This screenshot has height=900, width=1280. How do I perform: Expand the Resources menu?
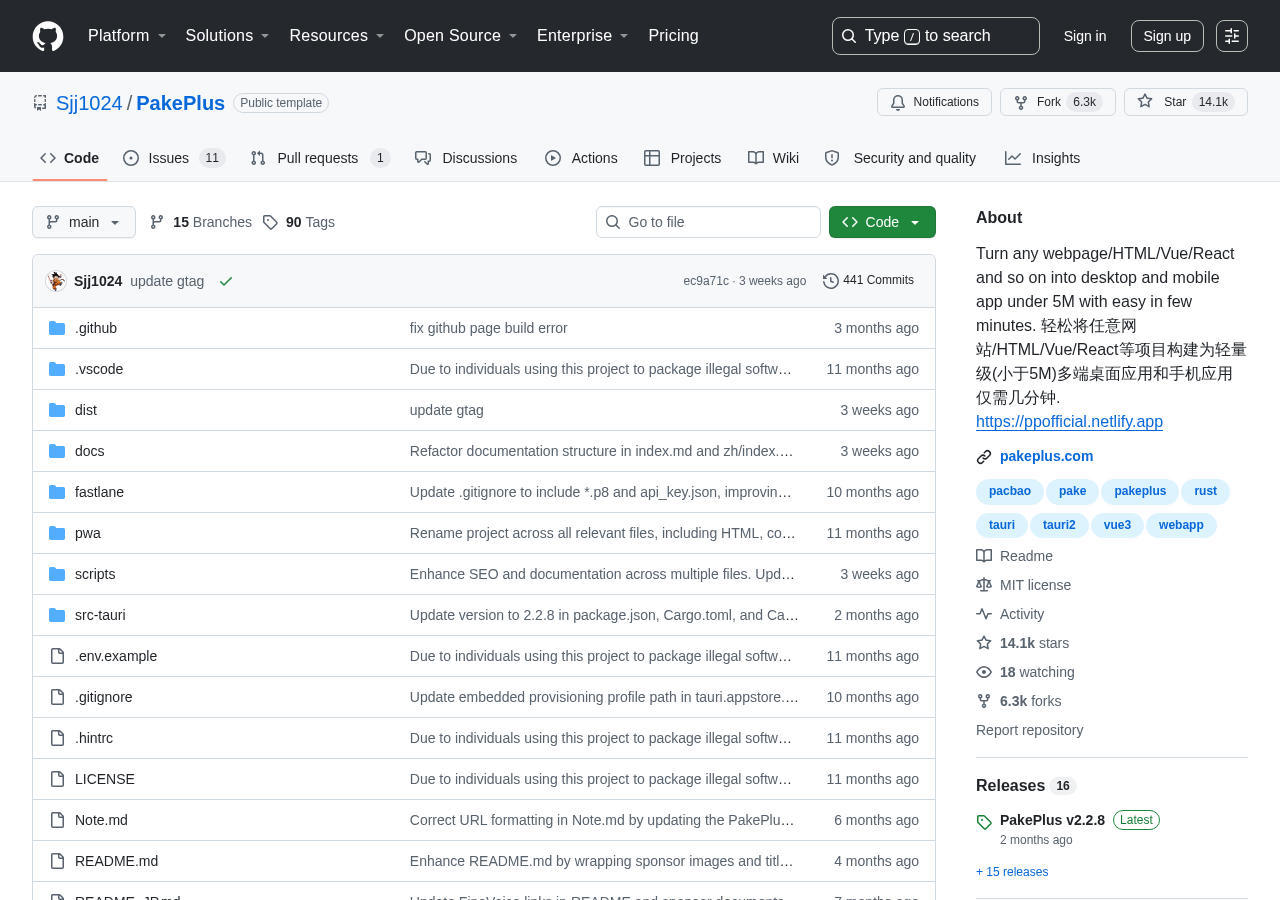point(337,36)
